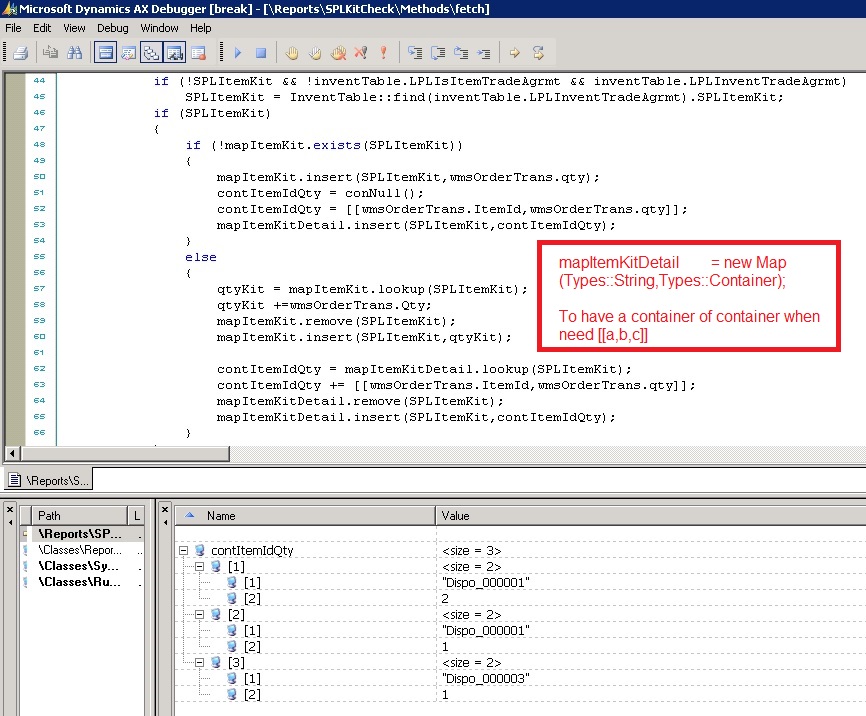
Task: Click the Step Out toolbar icon
Action: coord(461,53)
